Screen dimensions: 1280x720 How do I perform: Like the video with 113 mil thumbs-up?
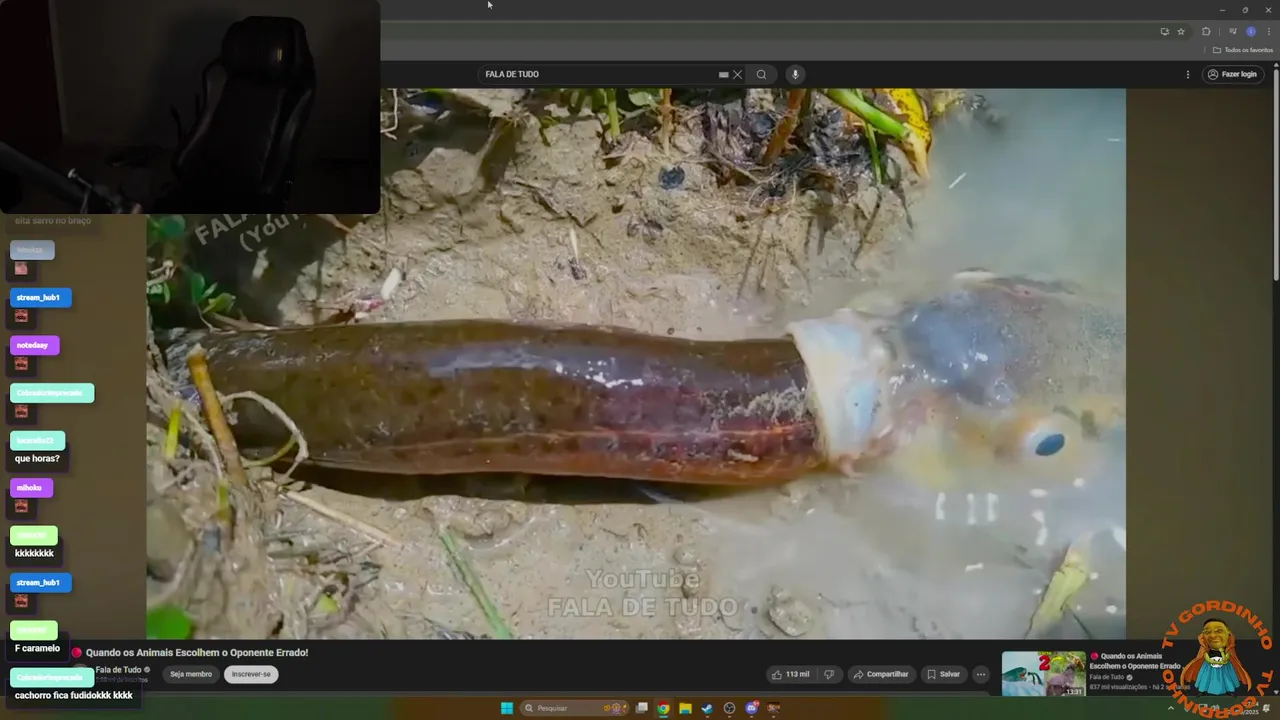pyautogui.click(x=789, y=674)
